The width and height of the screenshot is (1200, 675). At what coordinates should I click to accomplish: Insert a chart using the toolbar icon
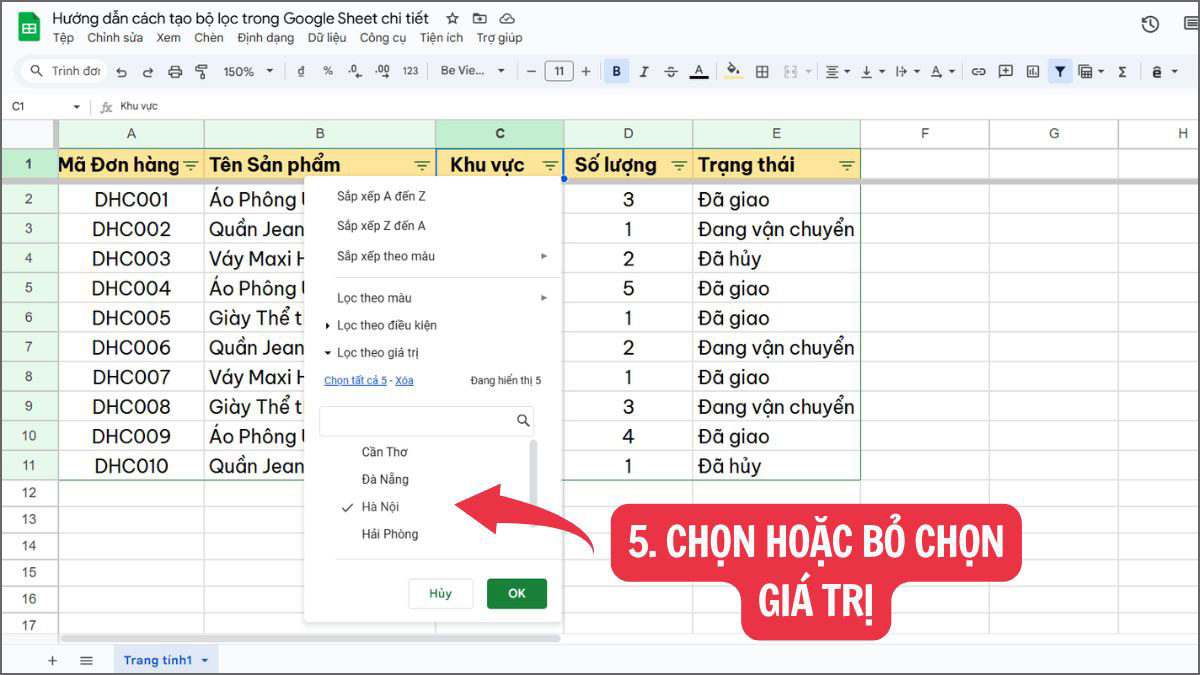point(1032,71)
